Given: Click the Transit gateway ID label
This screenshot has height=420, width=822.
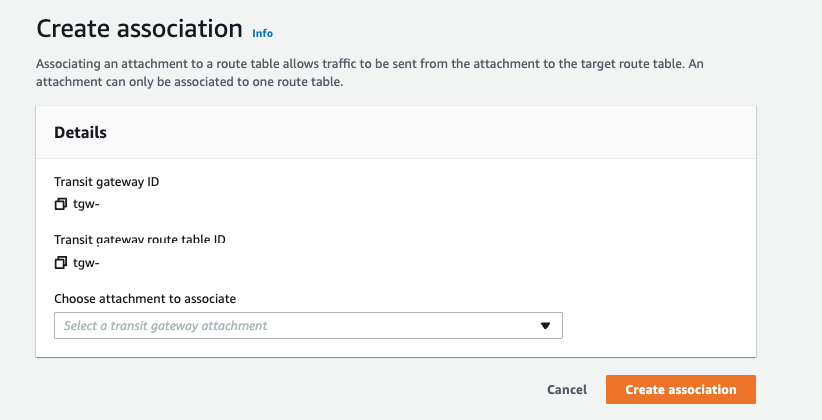Looking at the screenshot, I should 106,182.
